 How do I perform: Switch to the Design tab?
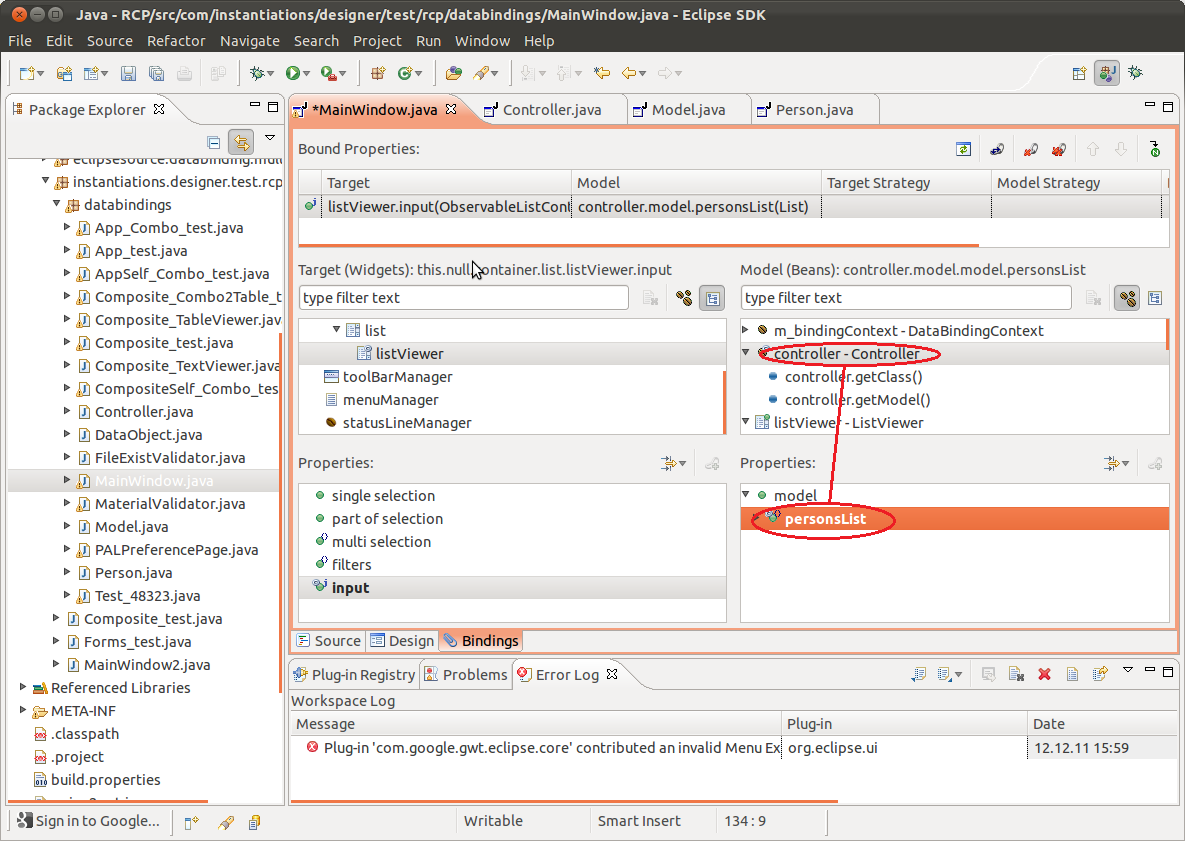(401, 641)
